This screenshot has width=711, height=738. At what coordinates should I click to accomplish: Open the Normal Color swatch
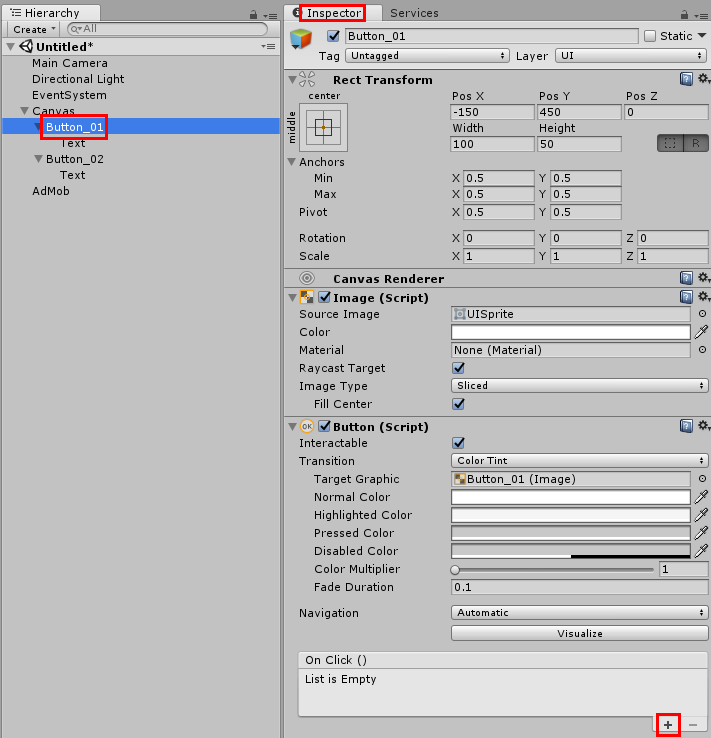click(571, 497)
